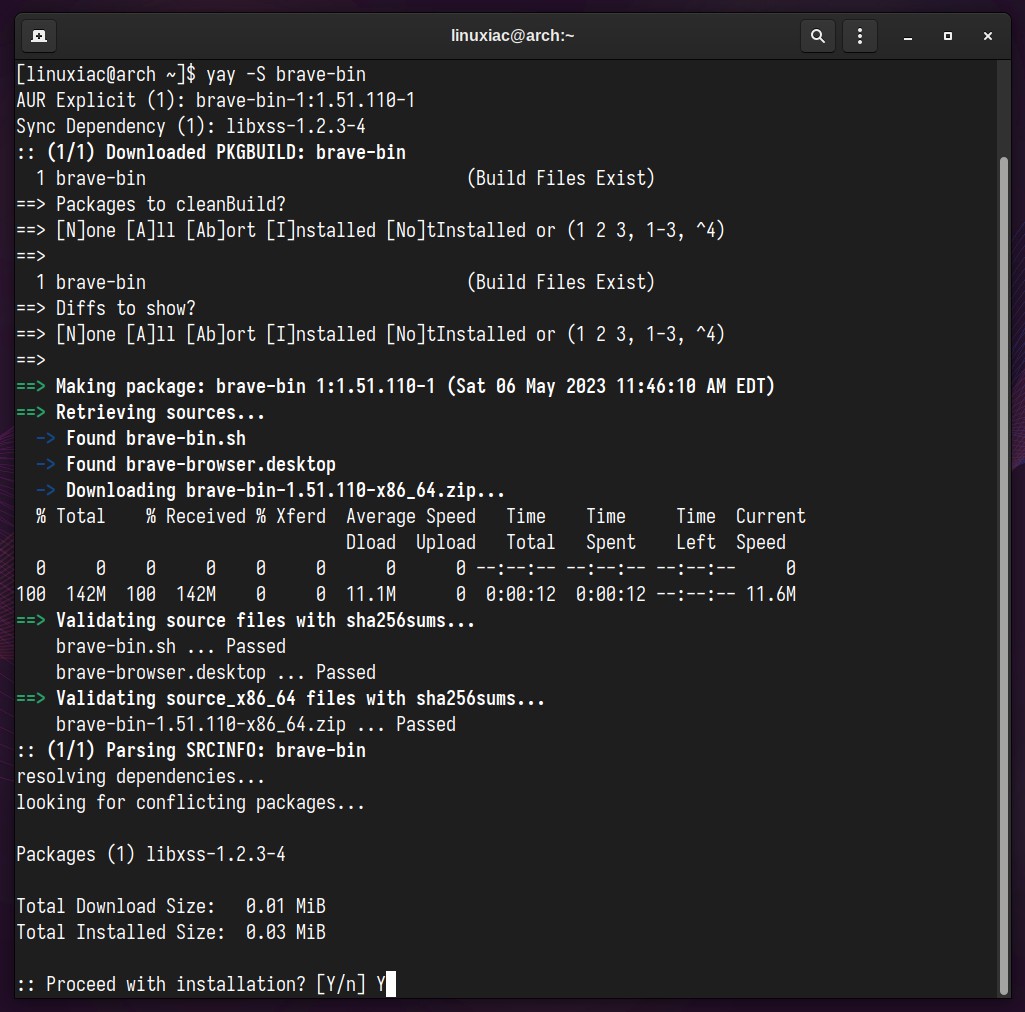Click the 'Average Speed' column header
1025x1012 pixels.
[411, 516]
